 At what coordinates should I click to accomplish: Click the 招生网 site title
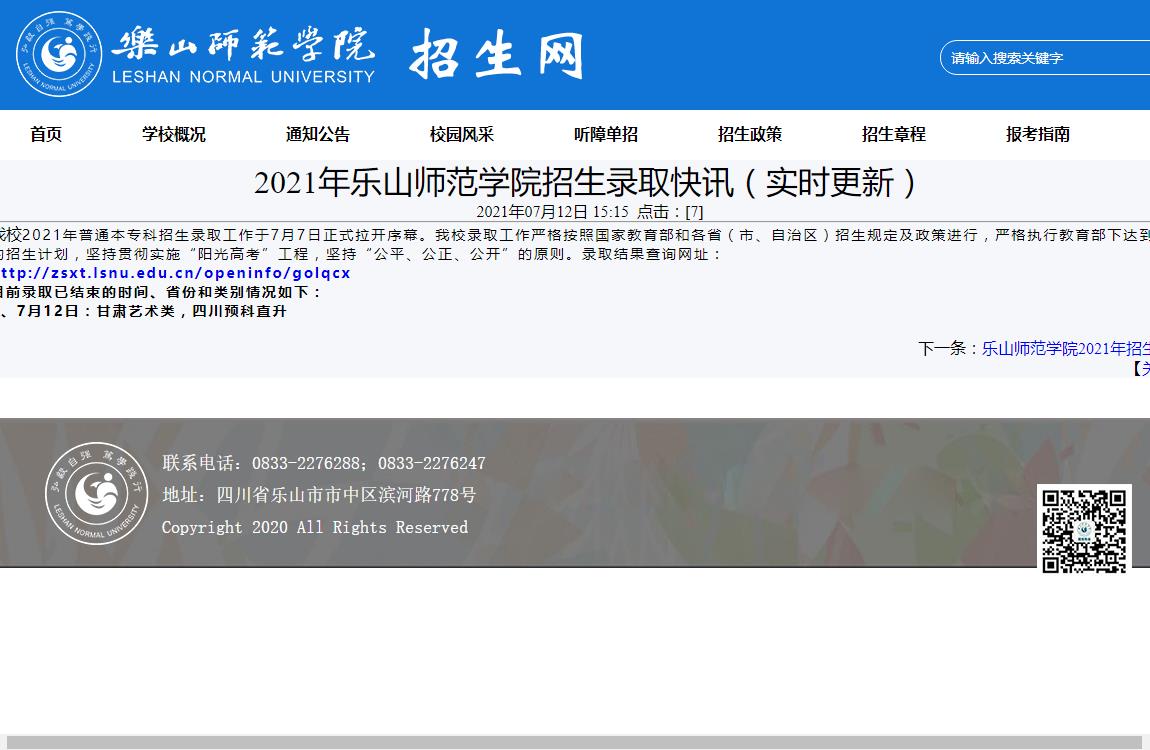pyautogui.click(x=496, y=53)
